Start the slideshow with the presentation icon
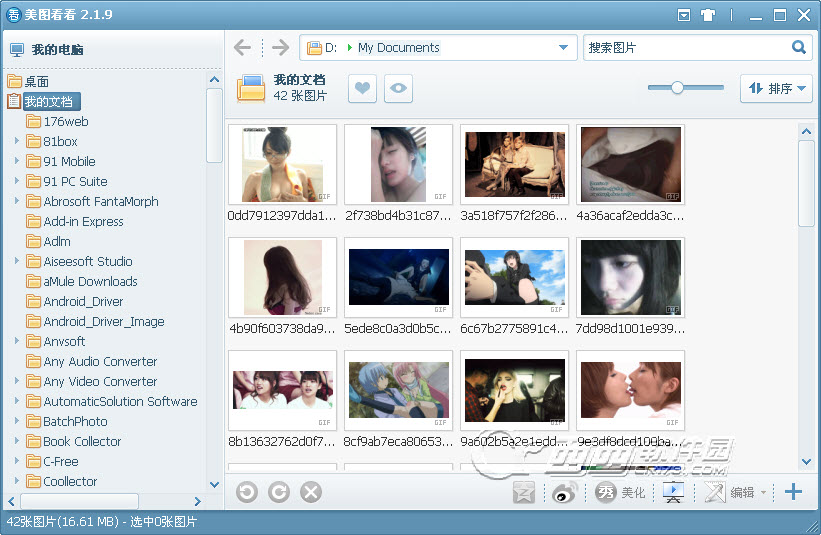Viewport: 821px width, 535px height. (674, 492)
